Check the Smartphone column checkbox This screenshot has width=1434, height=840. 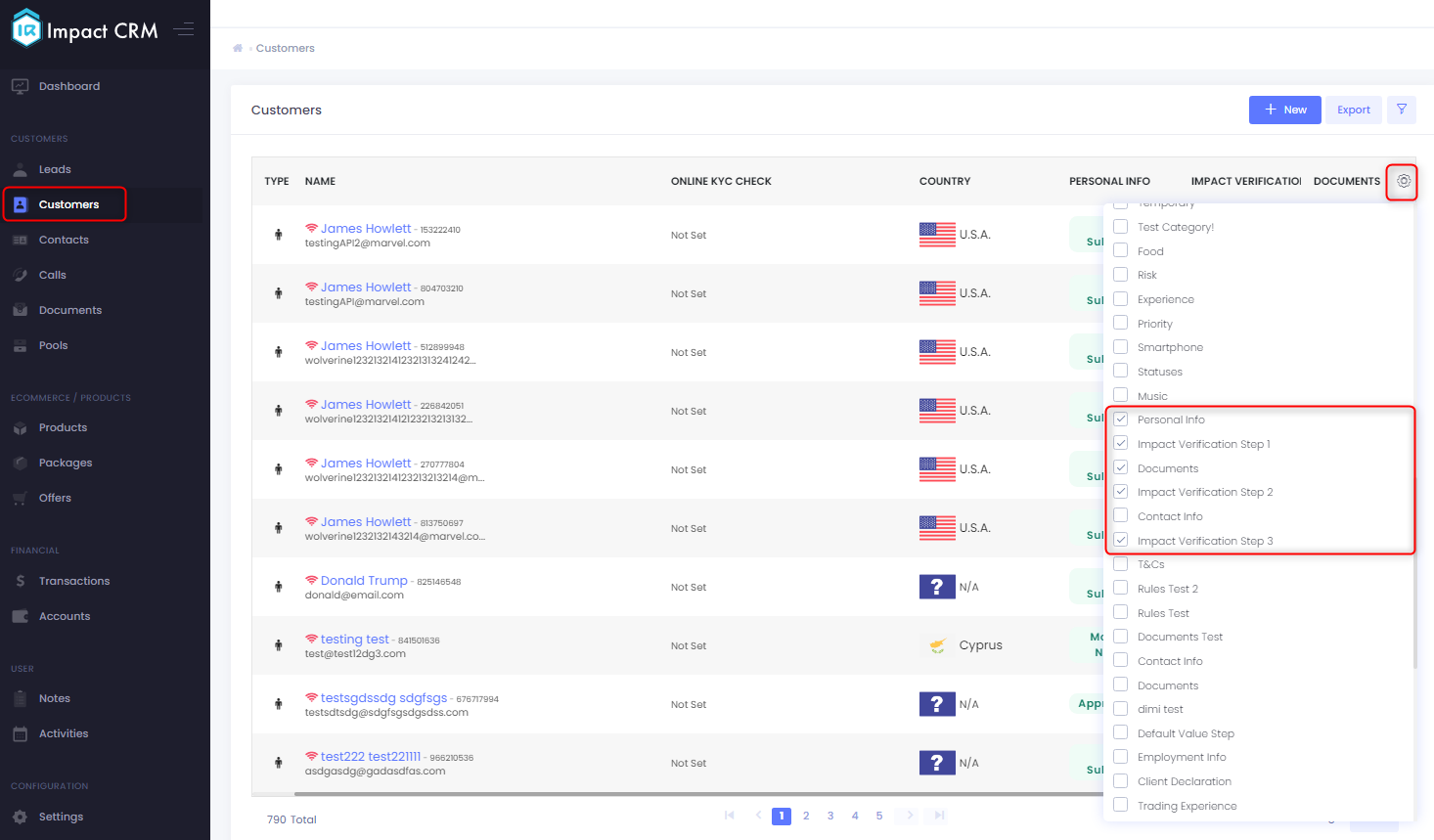click(1121, 347)
